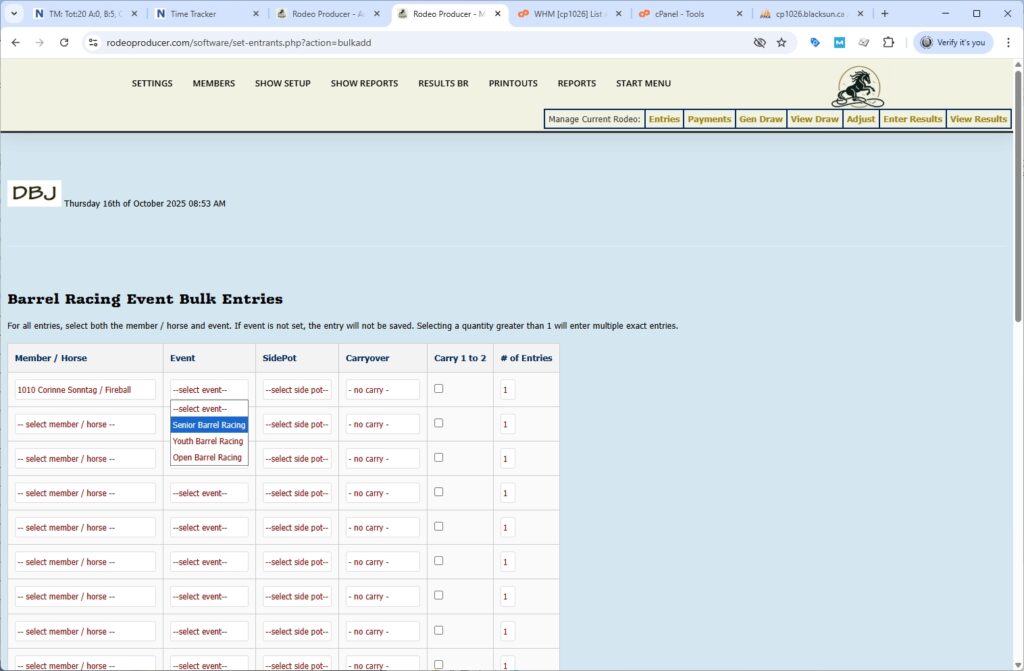The width and height of the screenshot is (1024, 671).
Task: Check Carry 1 to 2 for the first entry row
Action: (x=438, y=388)
